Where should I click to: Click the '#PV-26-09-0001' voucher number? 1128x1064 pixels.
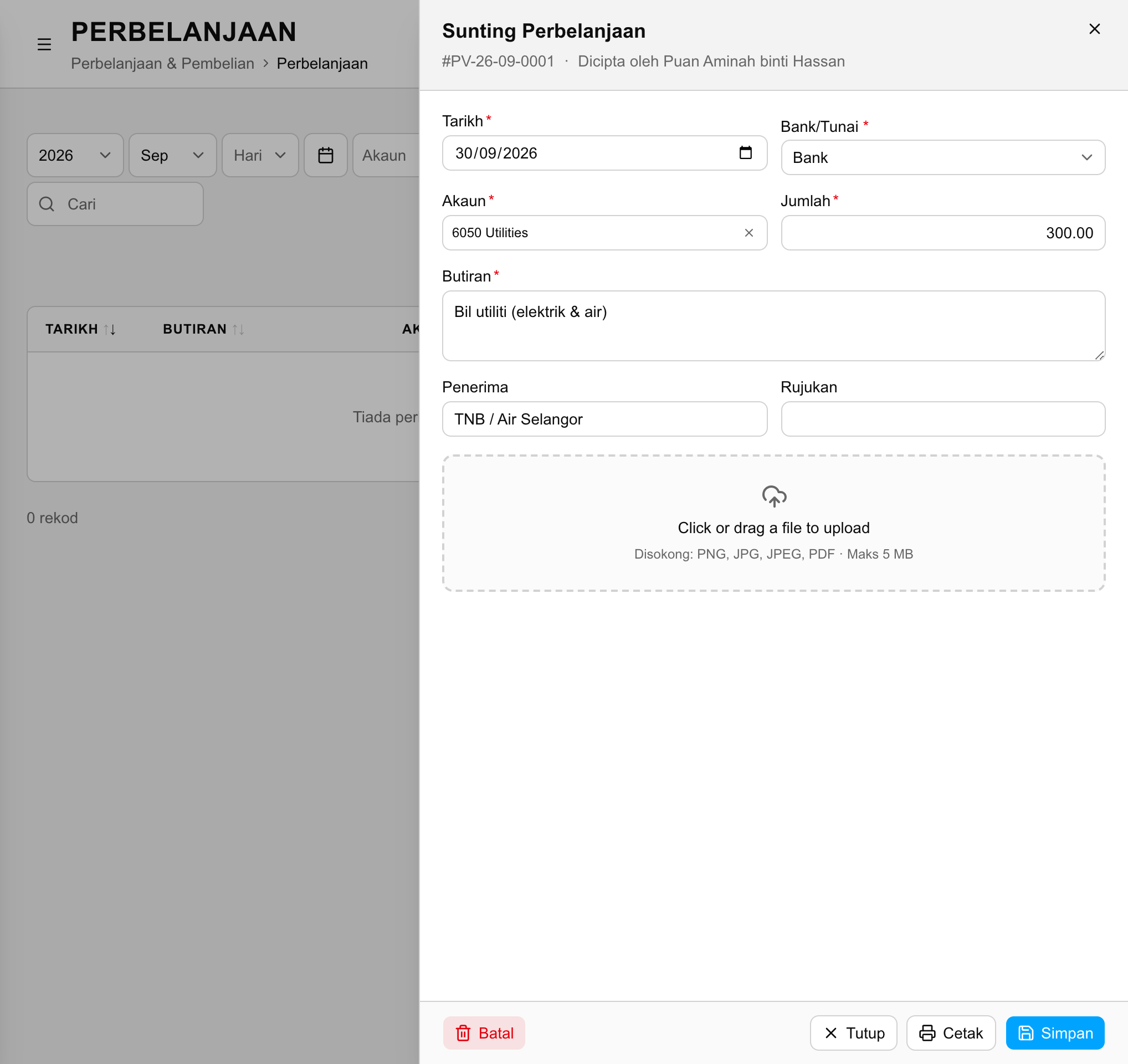coord(498,62)
